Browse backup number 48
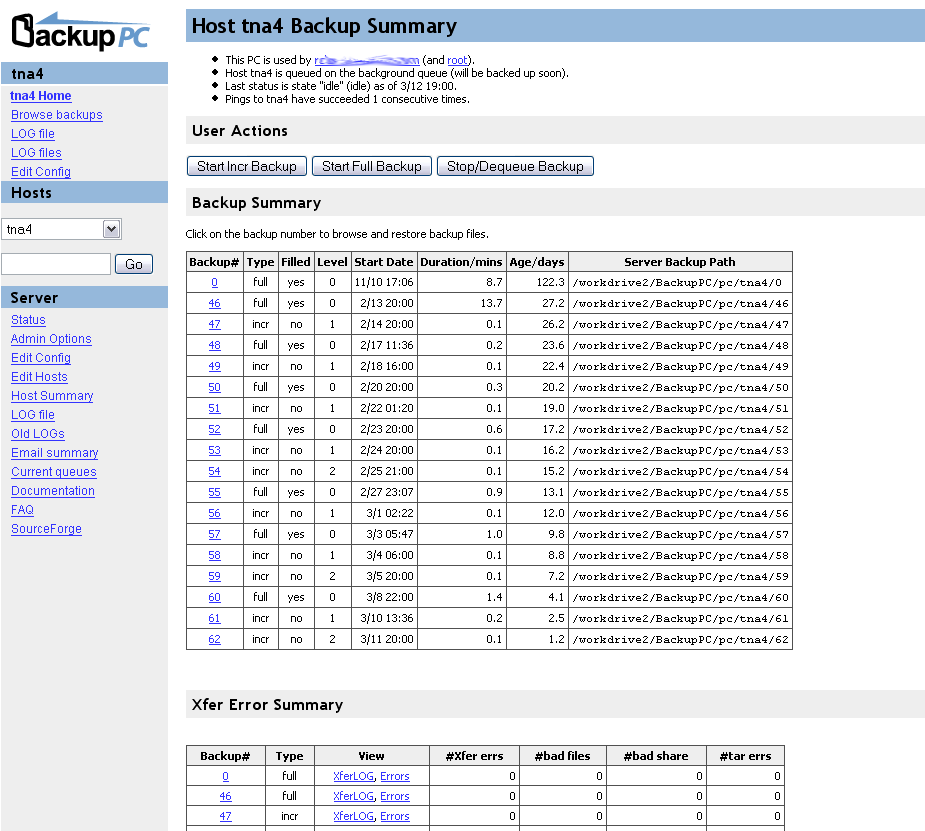The image size is (925, 831). click(214, 346)
